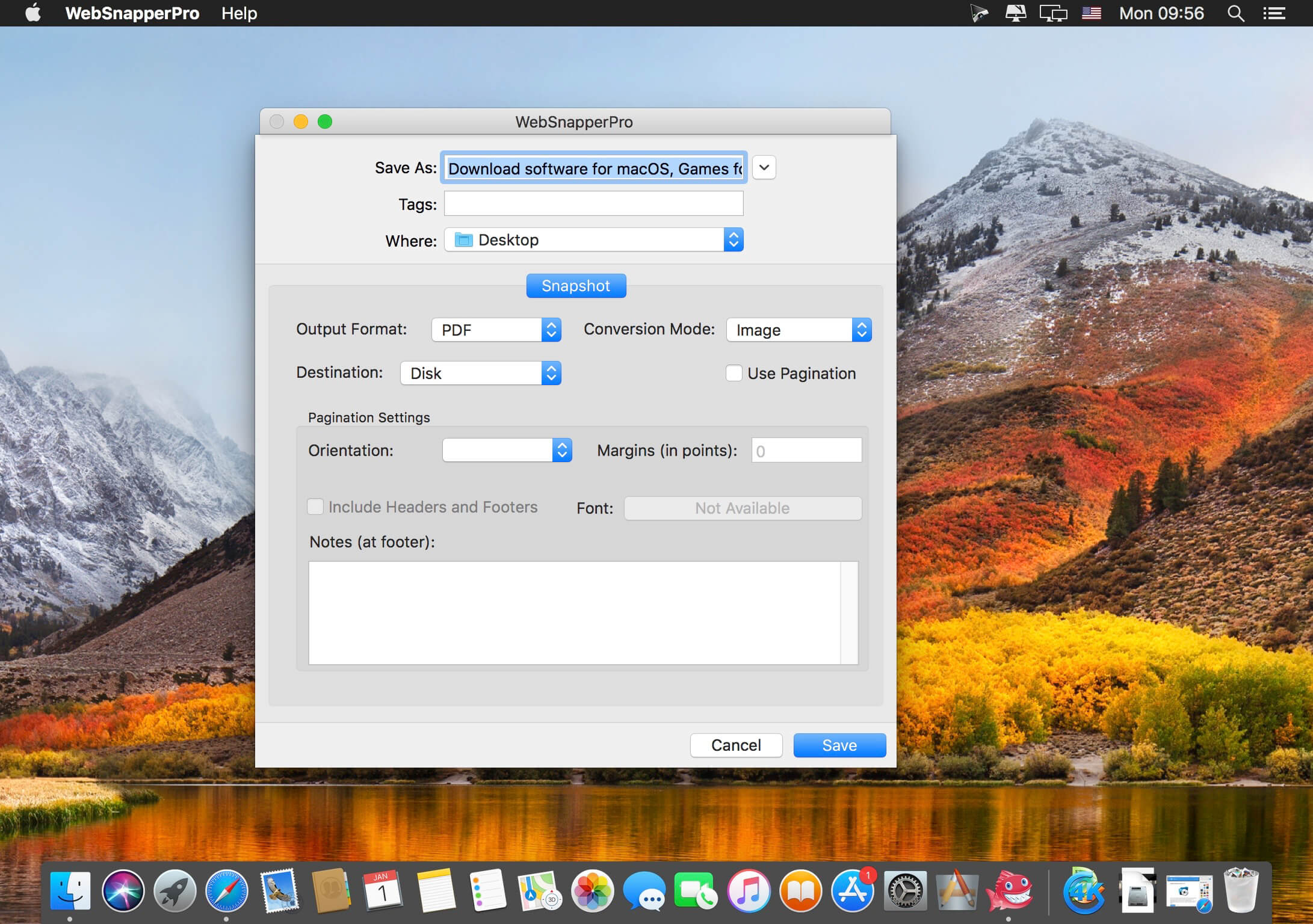Screen dimensions: 1313x924
Task: Open App Store icon with badge
Action: click(853, 891)
